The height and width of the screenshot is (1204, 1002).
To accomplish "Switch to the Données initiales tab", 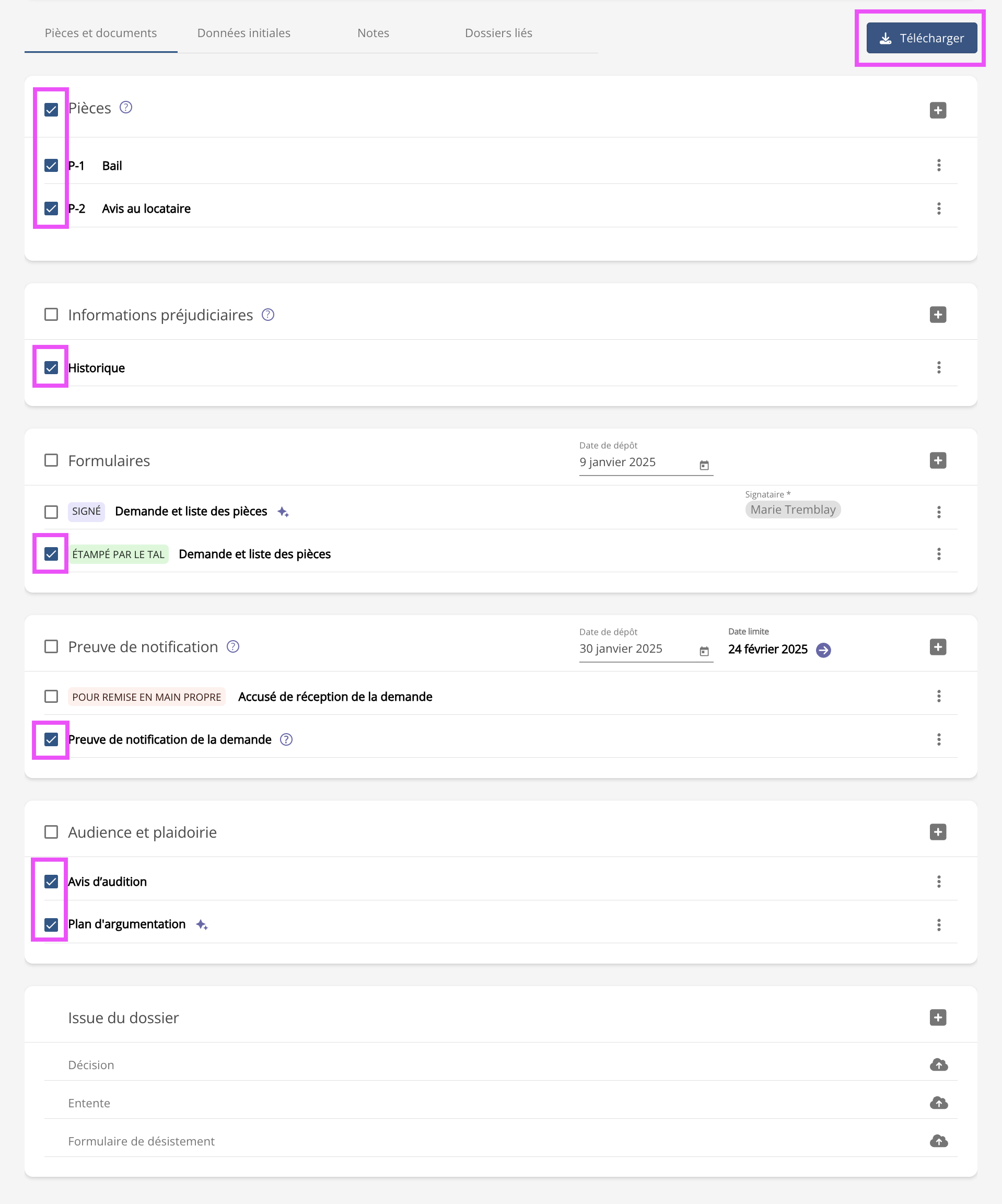I will coord(243,33).
